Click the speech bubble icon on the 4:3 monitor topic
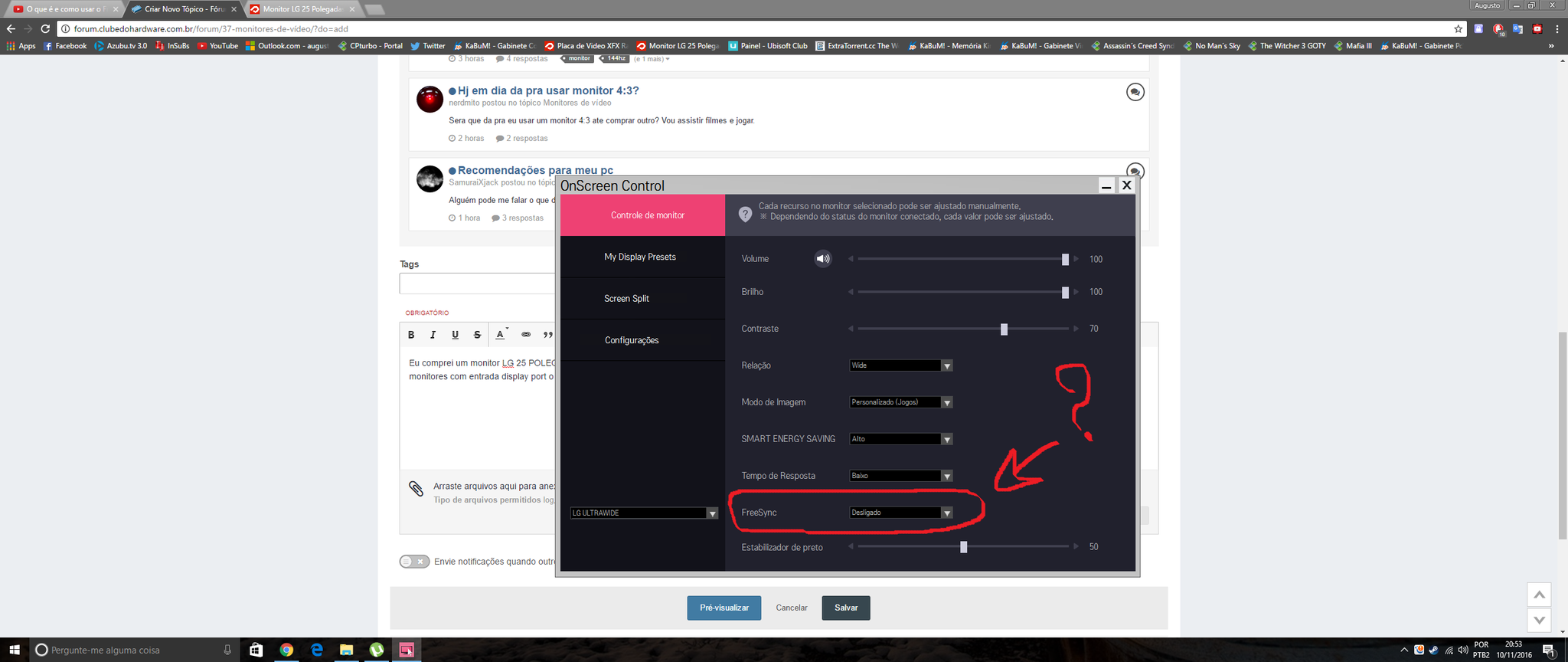Screen dimensions: 1568x662 pyautogui.click(x=1135, y=92)
